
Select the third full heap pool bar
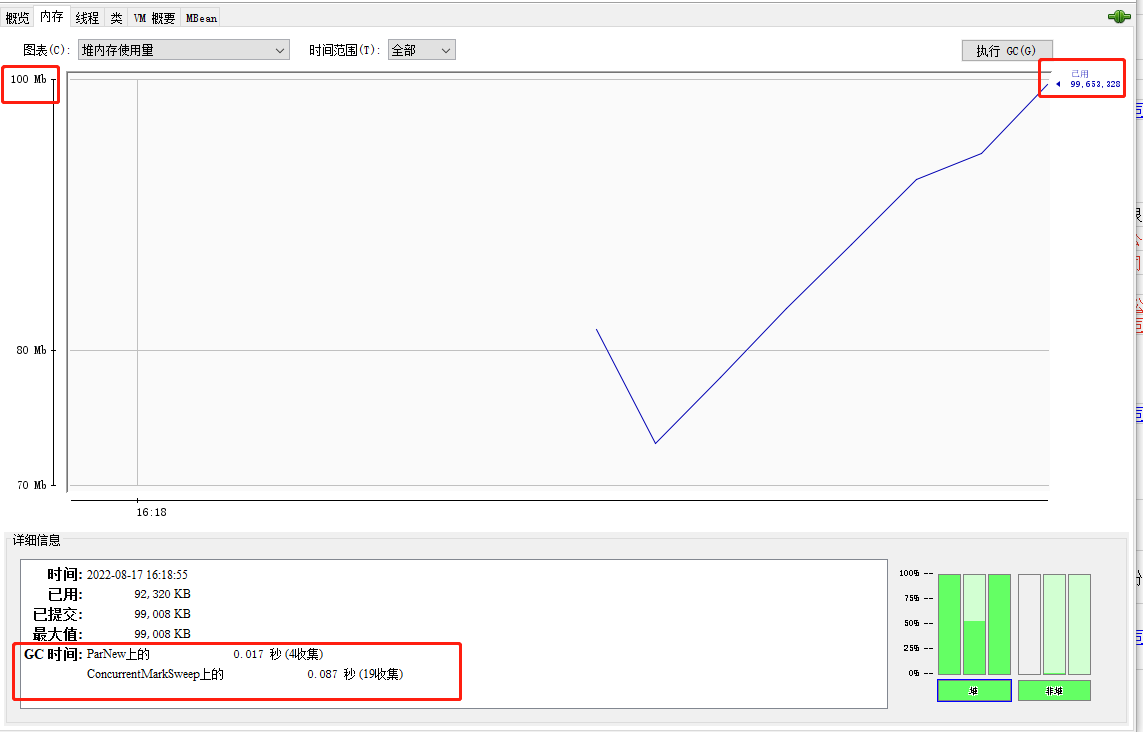(999, 624)
